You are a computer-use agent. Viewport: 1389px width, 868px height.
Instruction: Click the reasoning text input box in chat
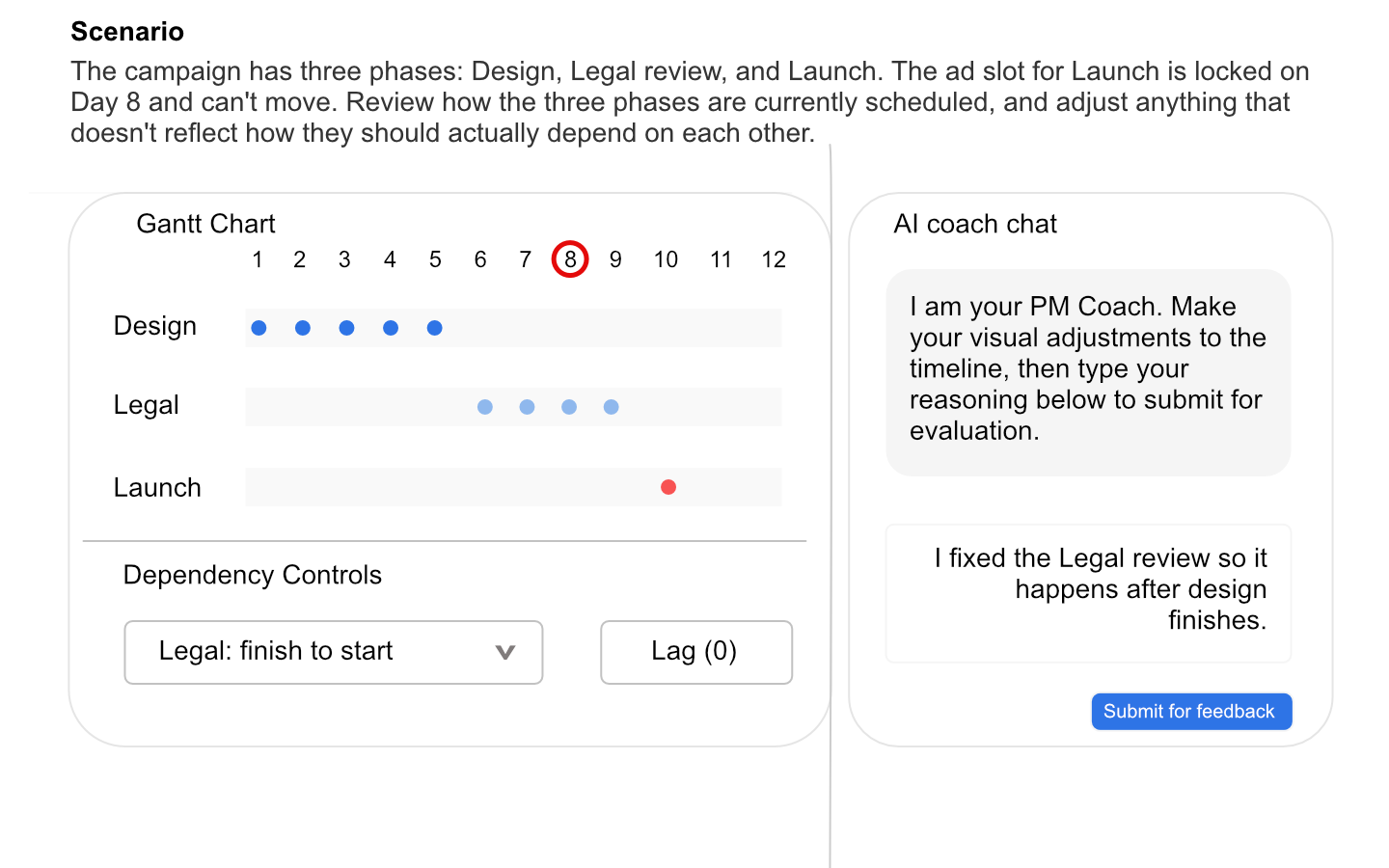tap(1088, 593)
